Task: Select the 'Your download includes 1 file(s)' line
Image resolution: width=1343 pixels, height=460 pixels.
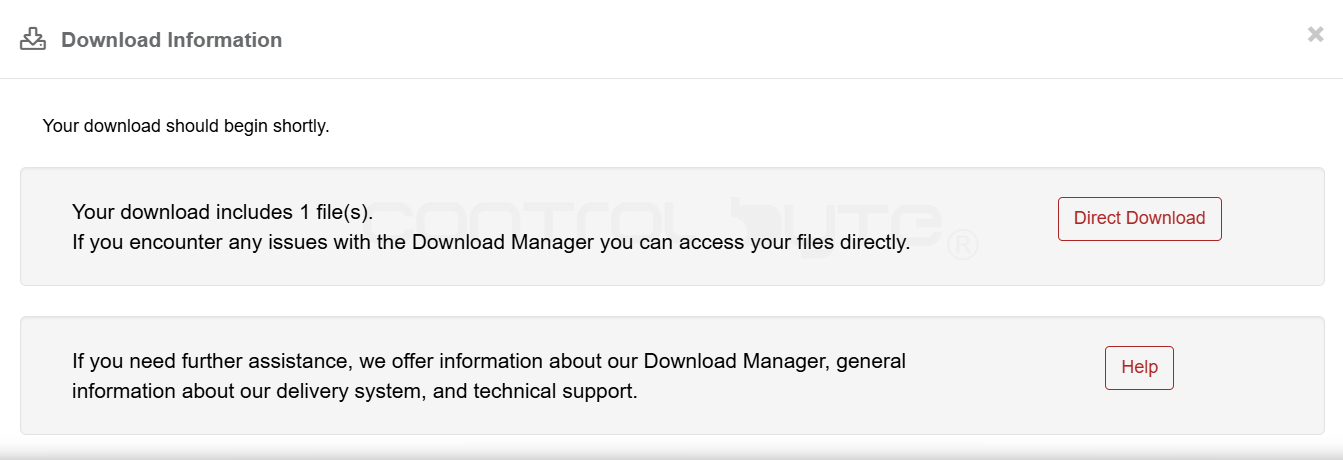Action: [222, 212]
